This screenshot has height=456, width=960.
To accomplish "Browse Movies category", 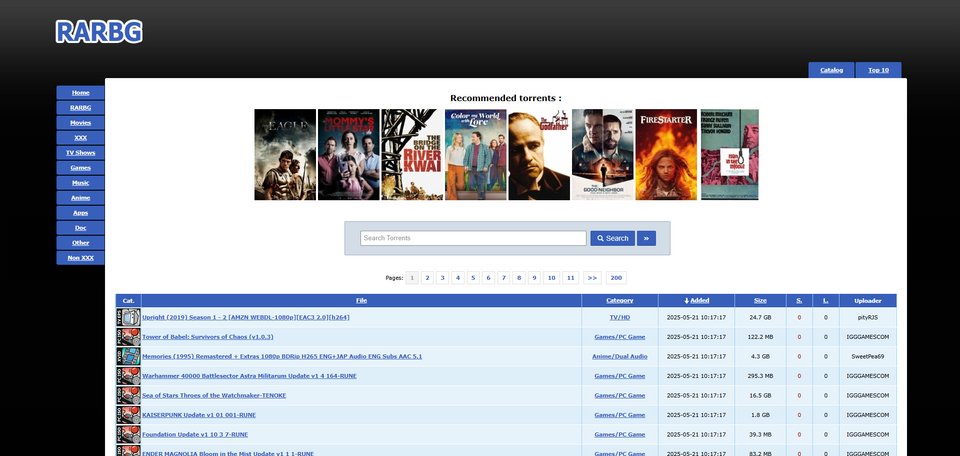I will click(80, 122).
